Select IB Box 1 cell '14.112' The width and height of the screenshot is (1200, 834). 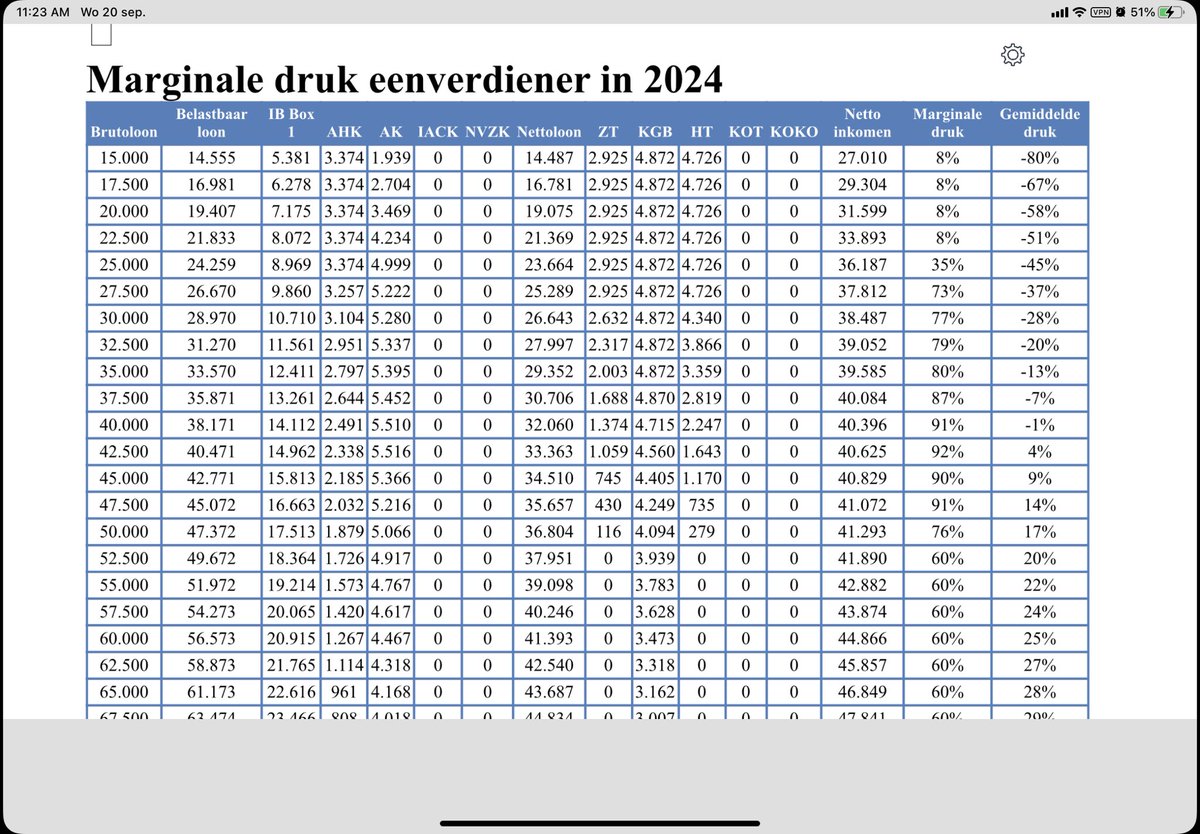click(292, 425)
